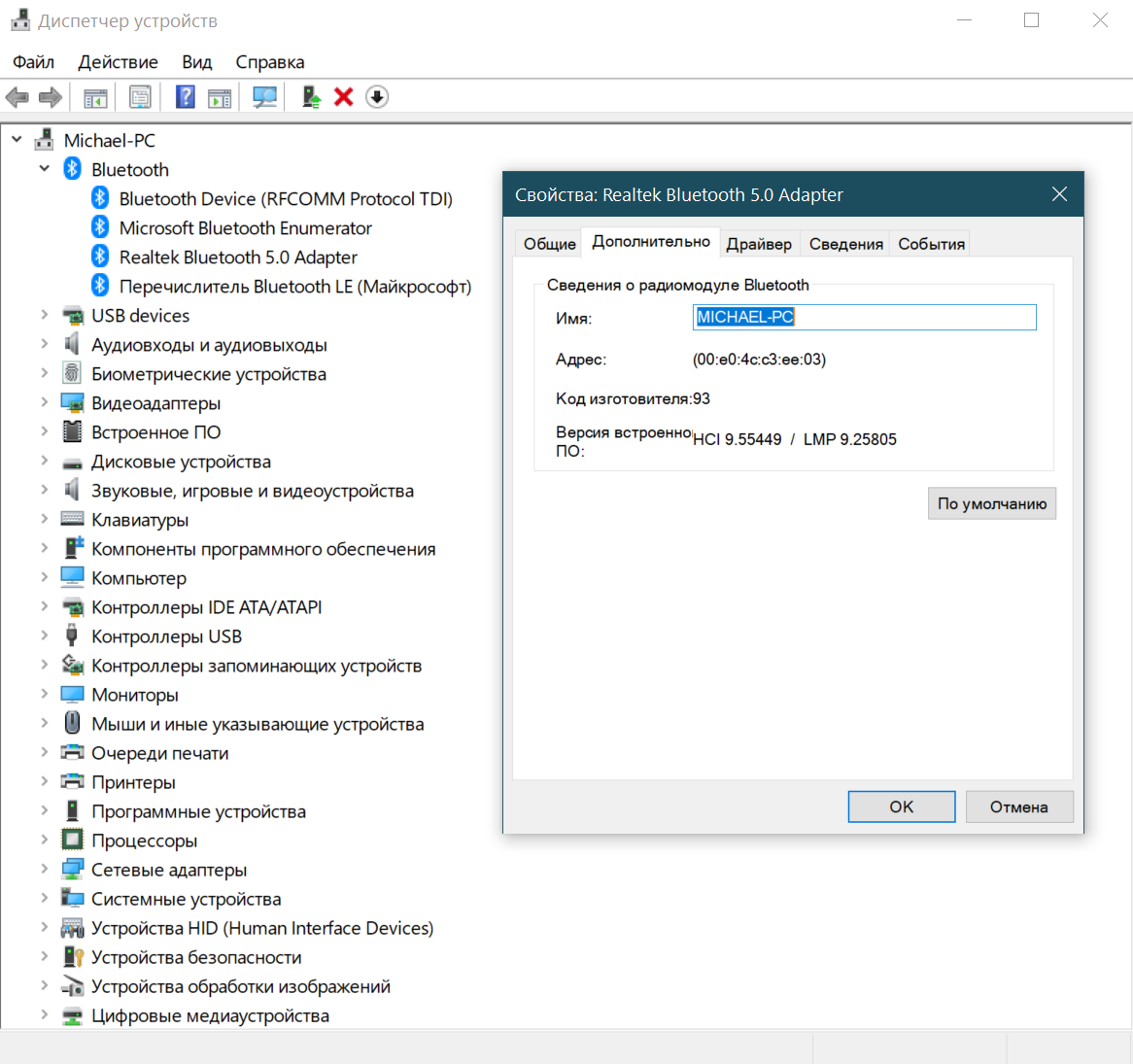Select the Встроенное ПО row
This screenshot has width=1133, height=1064.
[155, 432]
